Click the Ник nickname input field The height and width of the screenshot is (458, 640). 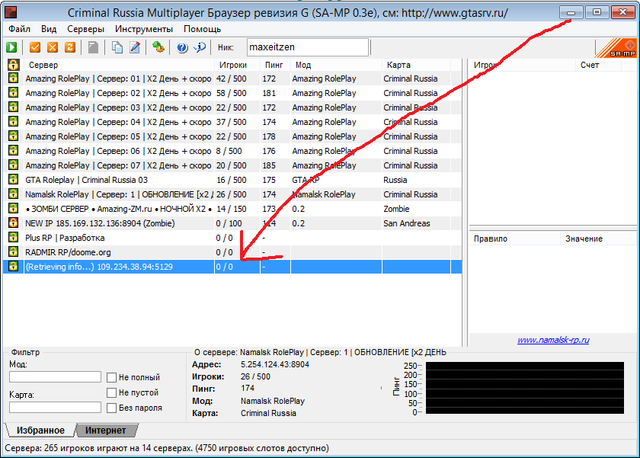coord(308,47)
